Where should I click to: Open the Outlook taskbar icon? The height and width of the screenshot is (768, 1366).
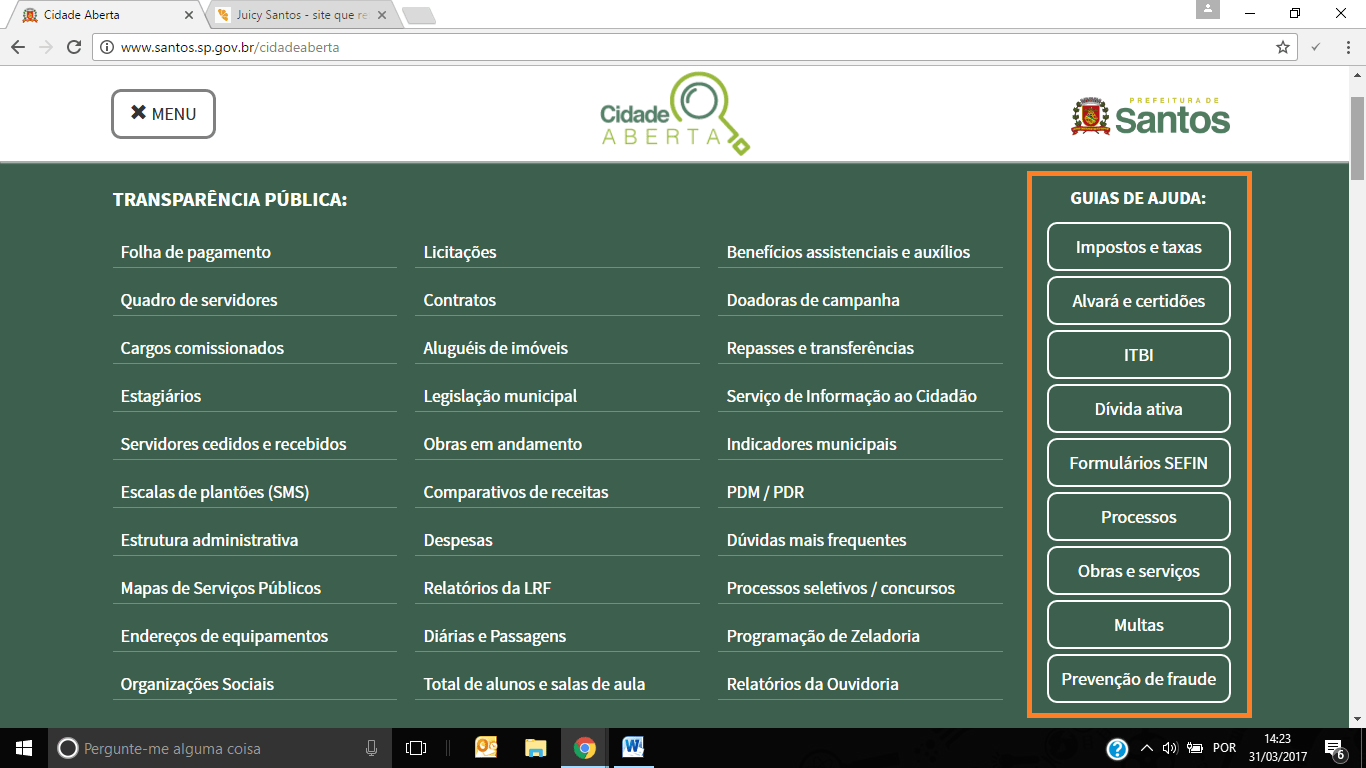pos(487,748)
